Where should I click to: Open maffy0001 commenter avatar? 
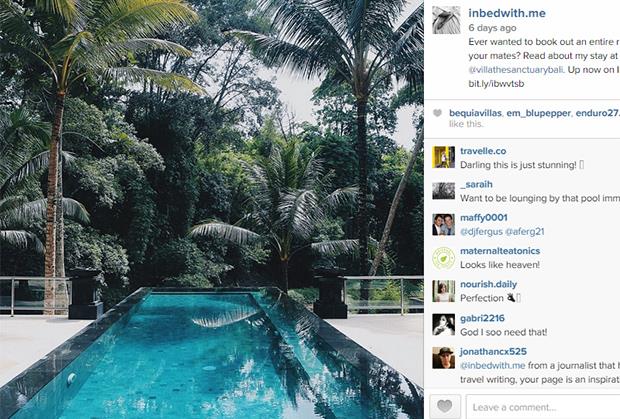(443, 224)
